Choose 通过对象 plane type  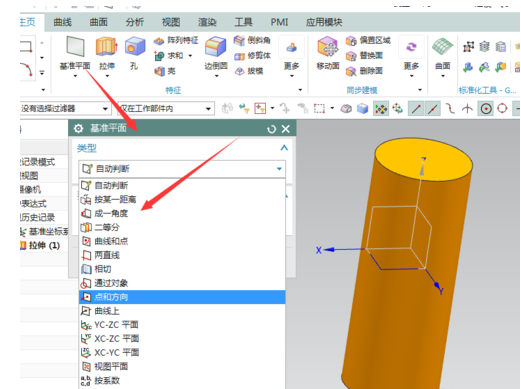click(182, 283)
